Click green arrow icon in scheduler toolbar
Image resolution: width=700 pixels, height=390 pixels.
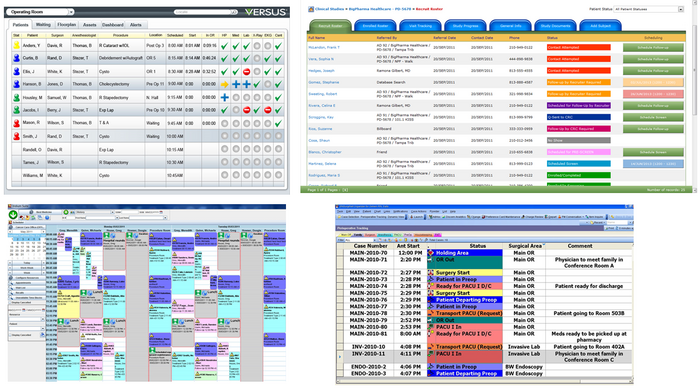13,215
